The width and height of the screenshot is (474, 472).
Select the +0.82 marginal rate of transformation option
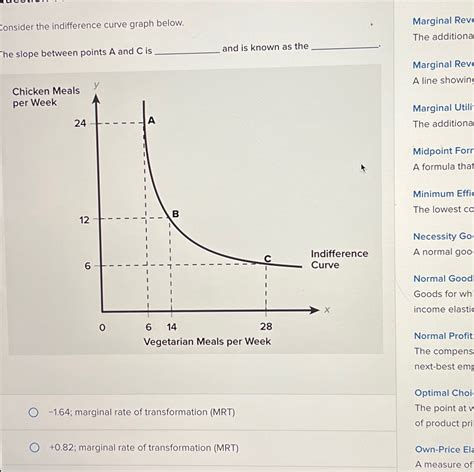click(34, 447)
